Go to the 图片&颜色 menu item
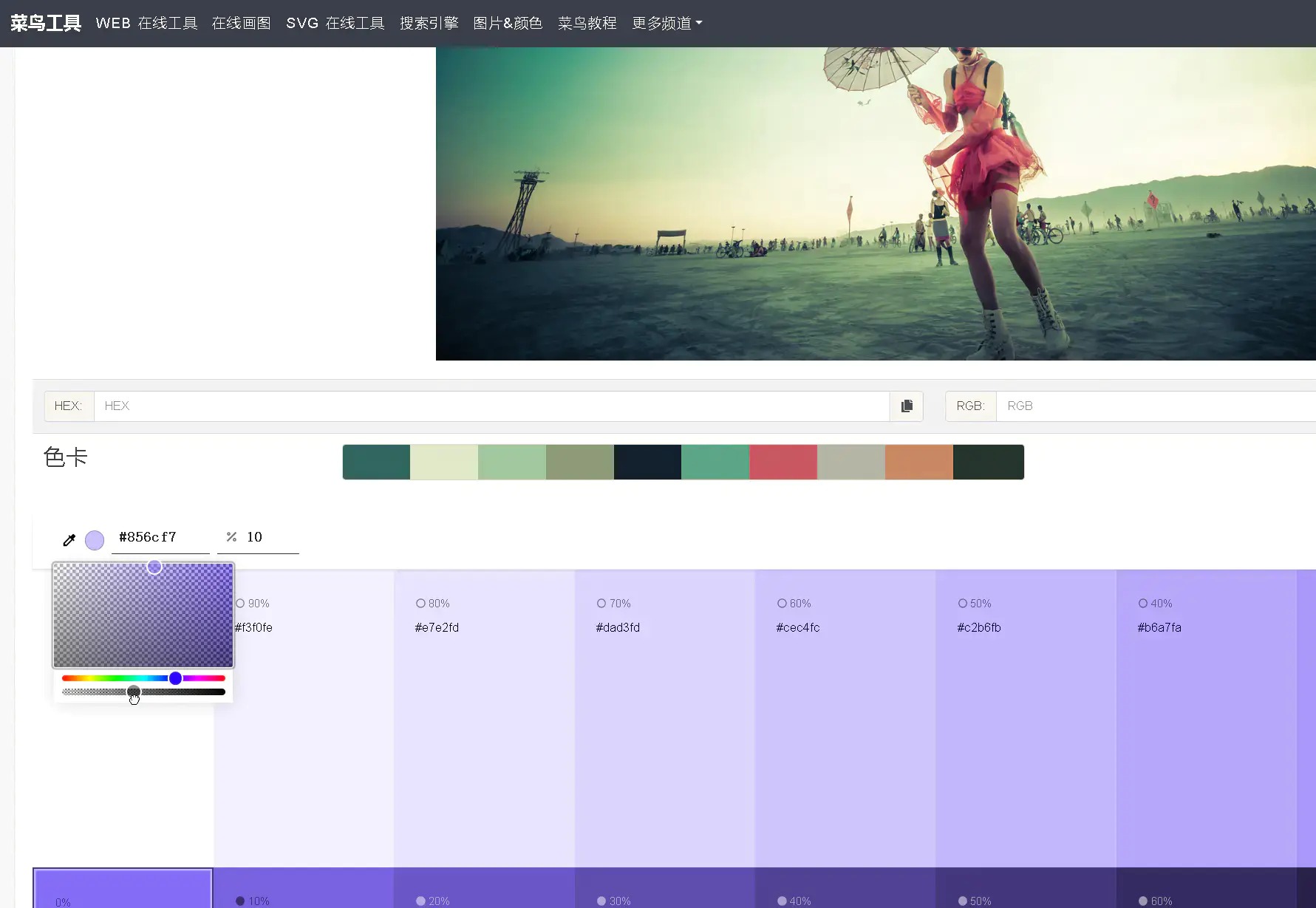Screen dimensions: 1316x908 (x=508, y=24)
